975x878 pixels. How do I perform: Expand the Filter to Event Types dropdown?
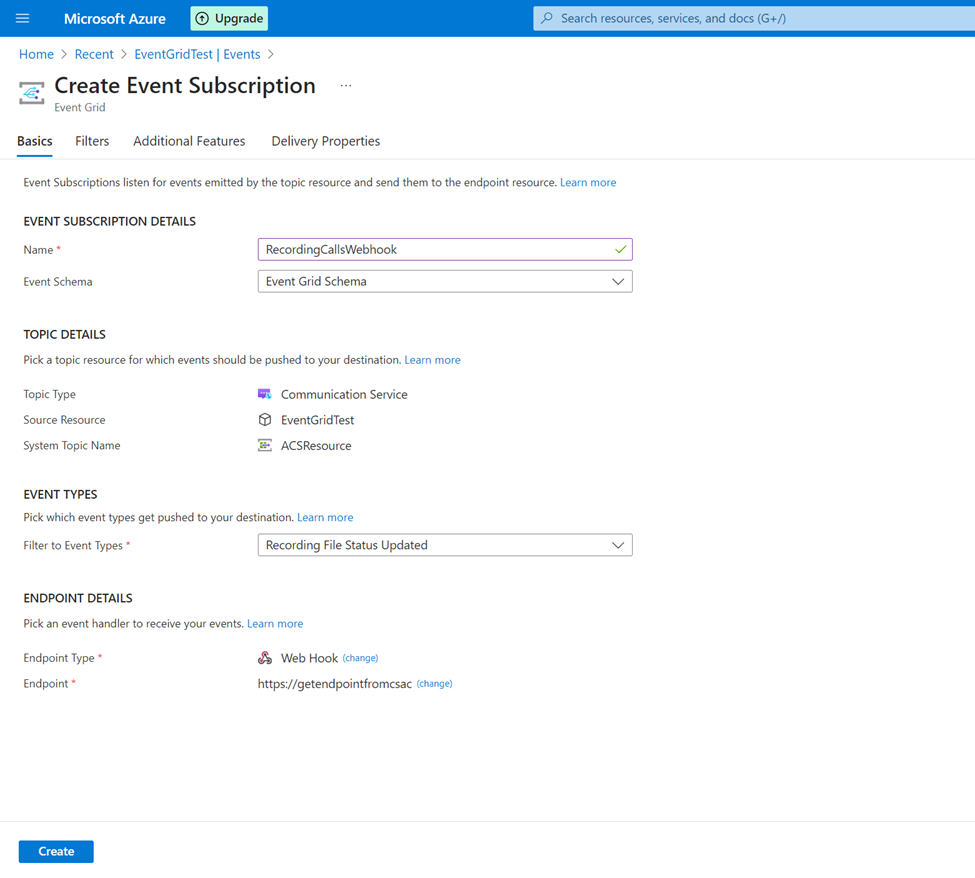pyautogui.click(x=445, y=545)
